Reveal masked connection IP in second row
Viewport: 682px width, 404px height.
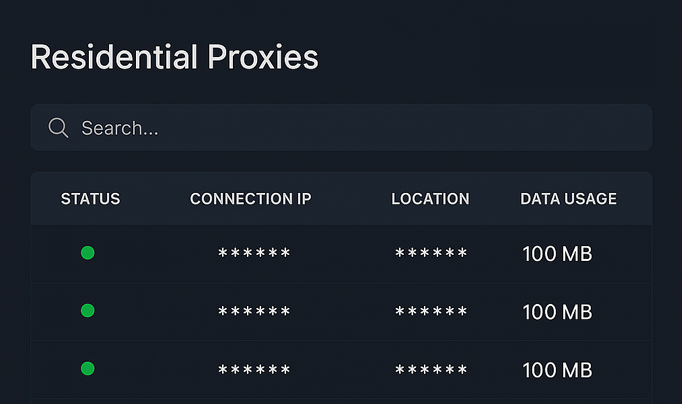(x=254, y=313)
